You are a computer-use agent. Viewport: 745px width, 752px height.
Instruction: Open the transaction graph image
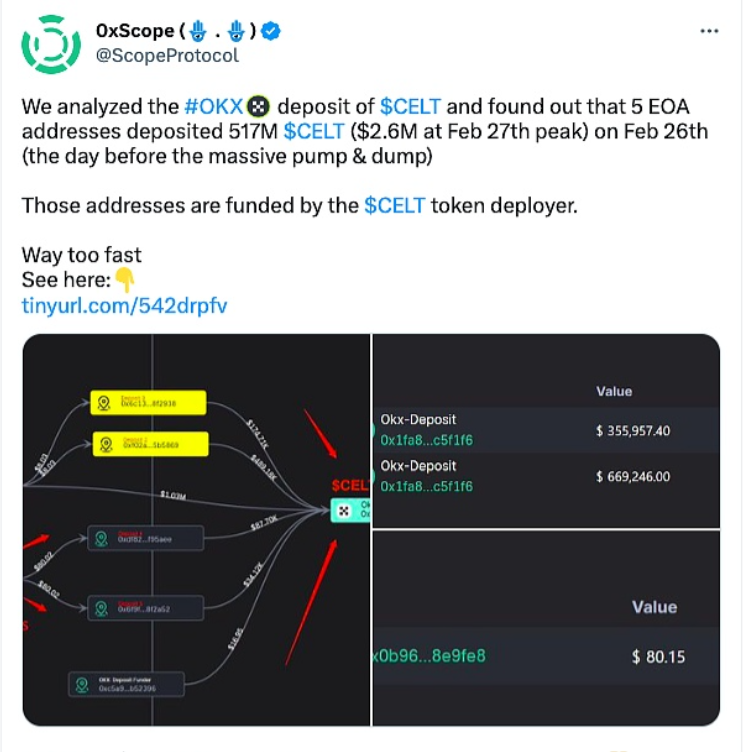tap(196, 530)
